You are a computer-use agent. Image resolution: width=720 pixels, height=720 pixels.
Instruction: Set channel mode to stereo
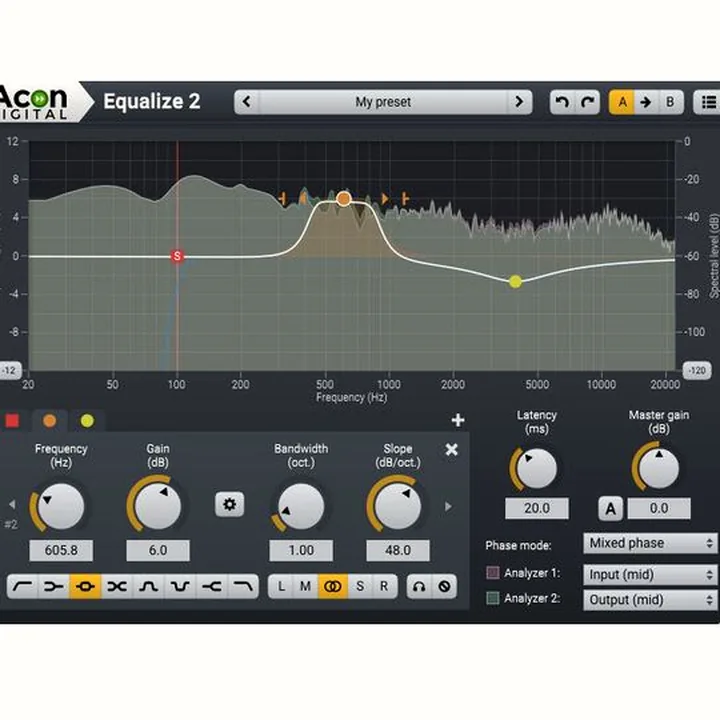coord(333,586)
